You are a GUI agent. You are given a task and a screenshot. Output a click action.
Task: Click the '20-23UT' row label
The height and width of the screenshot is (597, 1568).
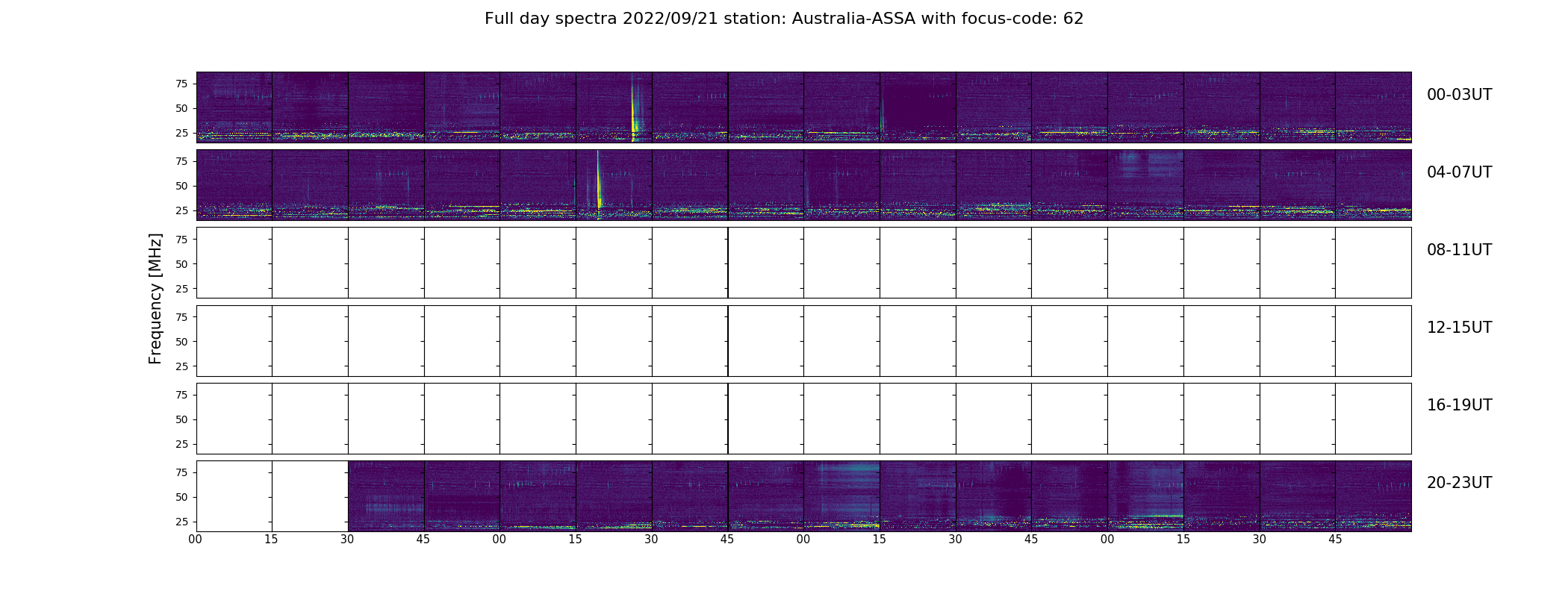pyautogui.click(x=1459, y=483)
